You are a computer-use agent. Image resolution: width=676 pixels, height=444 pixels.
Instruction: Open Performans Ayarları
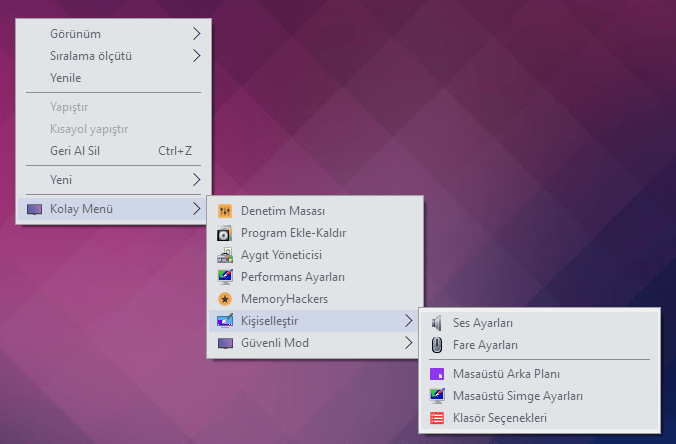click(315, 277)
